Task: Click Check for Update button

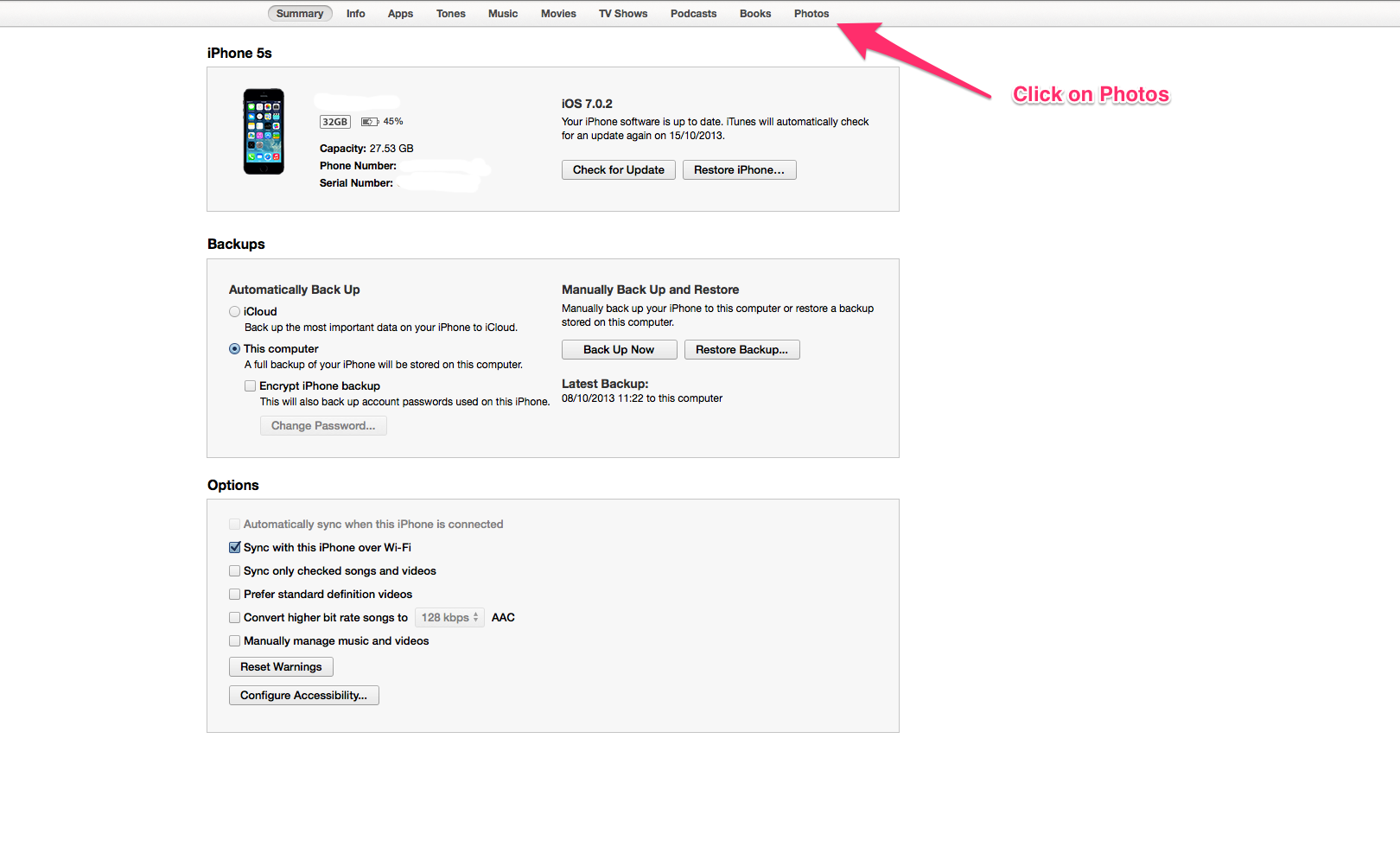Action: [619, 170]
